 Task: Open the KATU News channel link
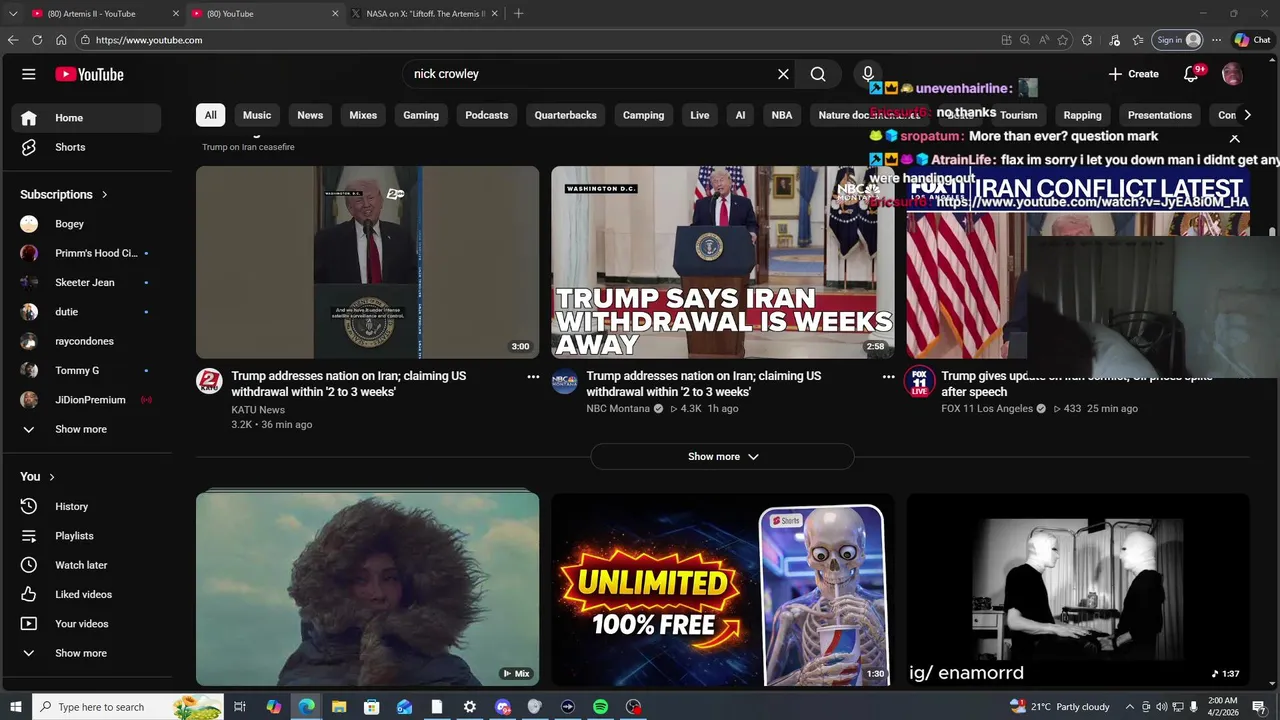[x=258, y=410]
